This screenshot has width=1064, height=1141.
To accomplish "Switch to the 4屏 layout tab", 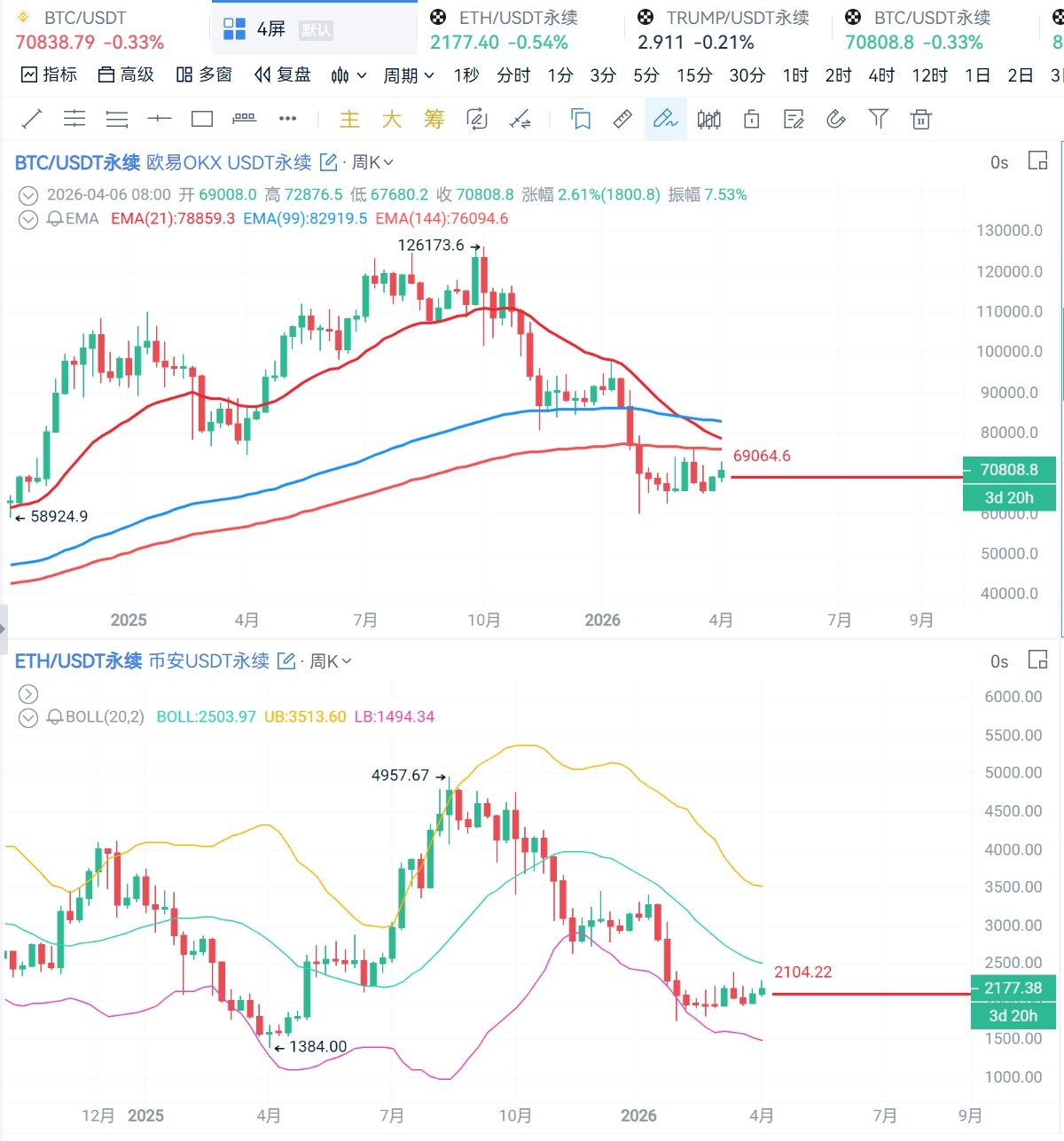I will point(314,29).
